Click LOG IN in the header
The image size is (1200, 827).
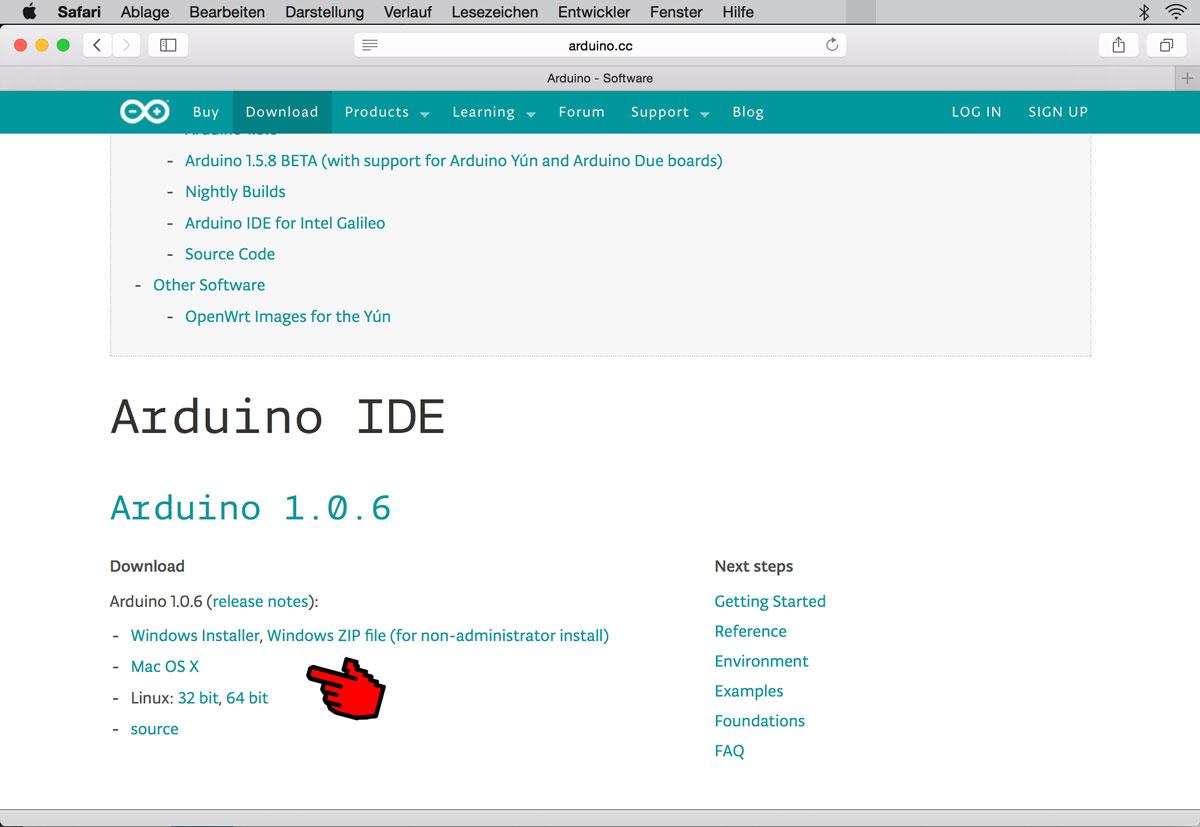pos(976,112)
